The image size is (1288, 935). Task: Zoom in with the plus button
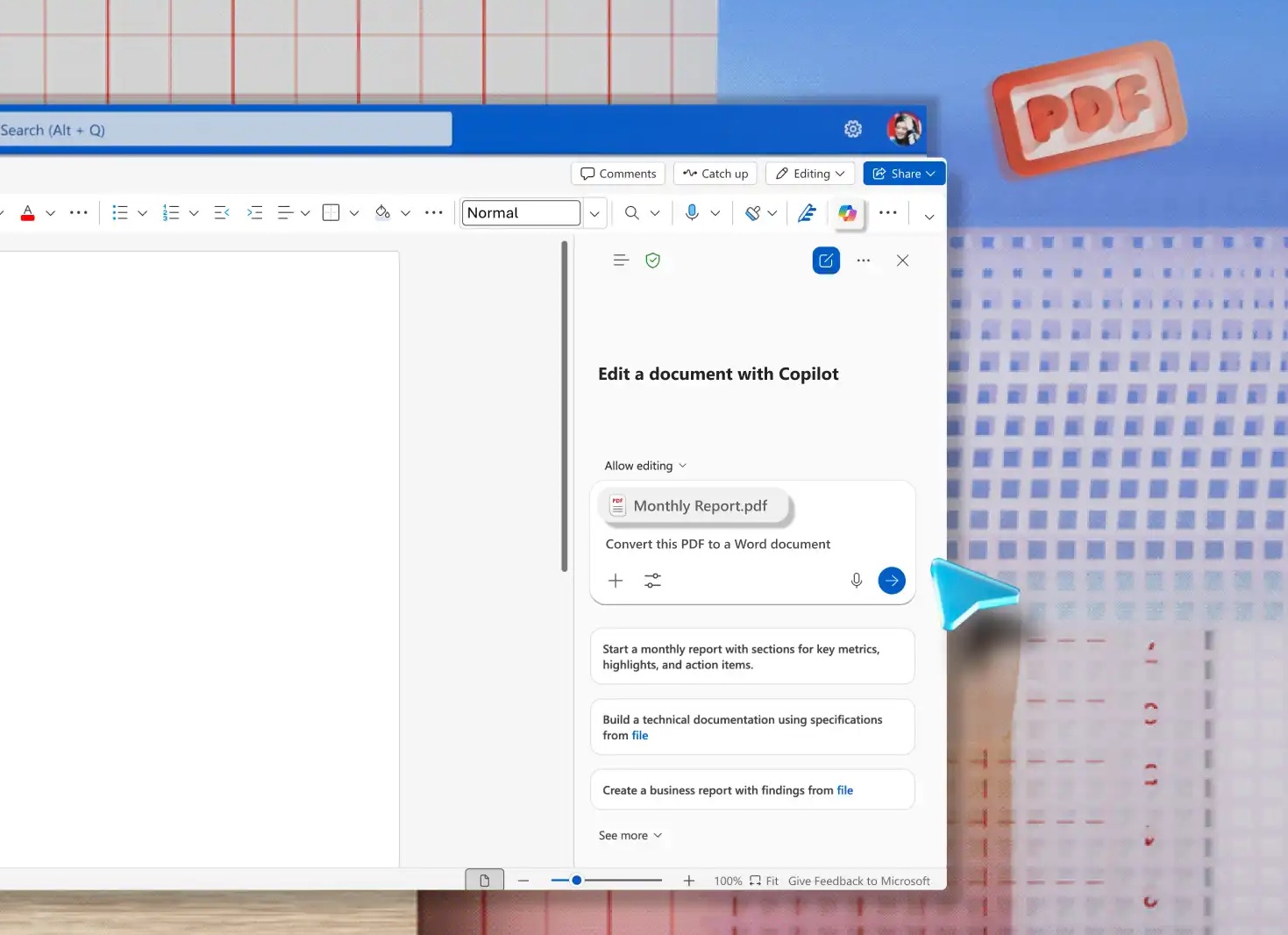[689, 881]
